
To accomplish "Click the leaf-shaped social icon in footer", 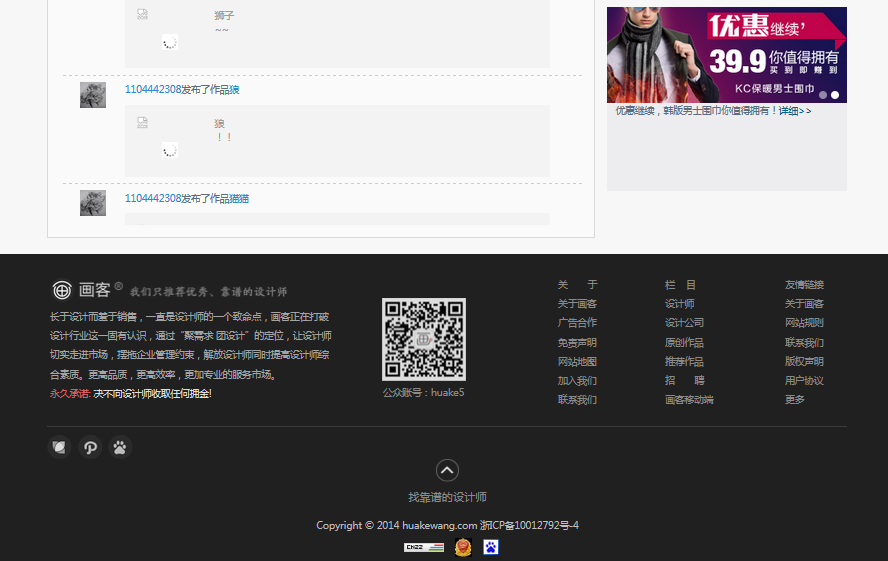I will pos(59,447).
